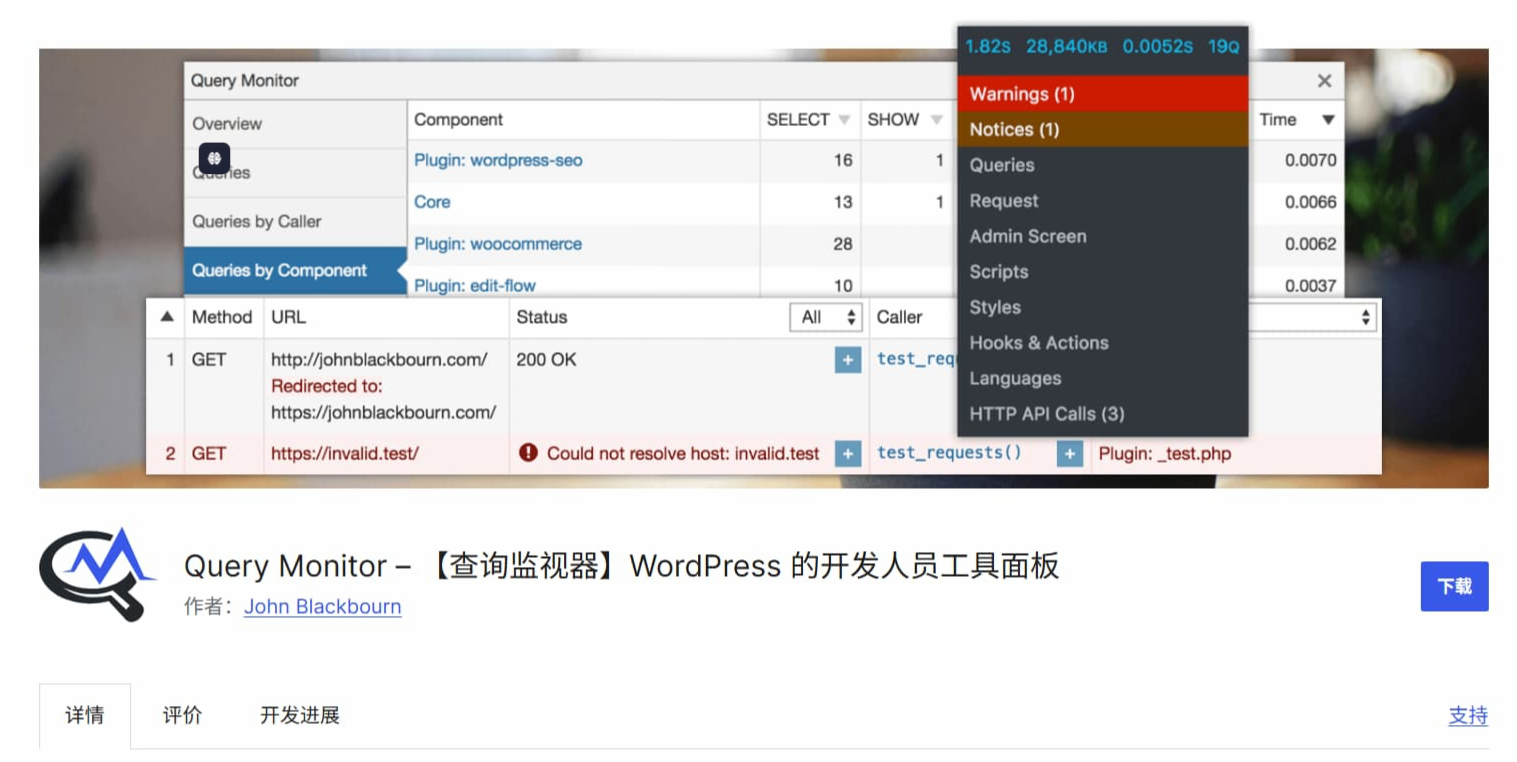Click the blue 下载 button
The height and width of the screenshot is (762, 1517).
pyautogui.click(x=1454, y=586)
